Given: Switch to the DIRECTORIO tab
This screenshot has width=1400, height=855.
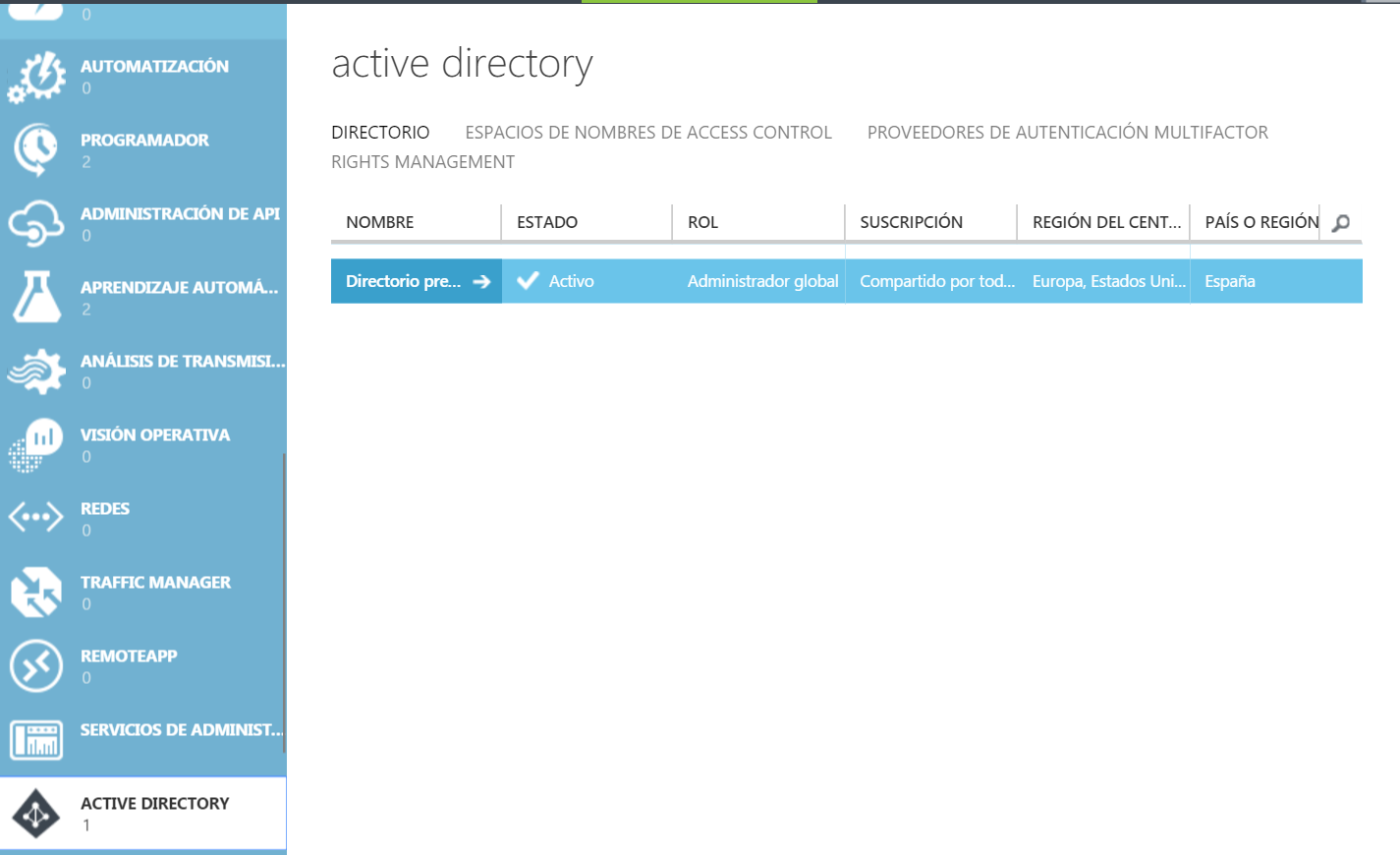Looking at the screenshot, I should pos(380,131).
